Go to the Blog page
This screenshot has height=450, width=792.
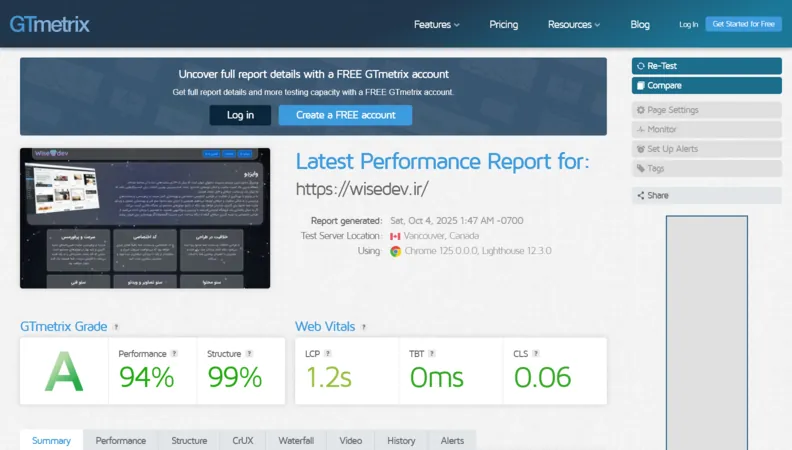tap(640, 24)
